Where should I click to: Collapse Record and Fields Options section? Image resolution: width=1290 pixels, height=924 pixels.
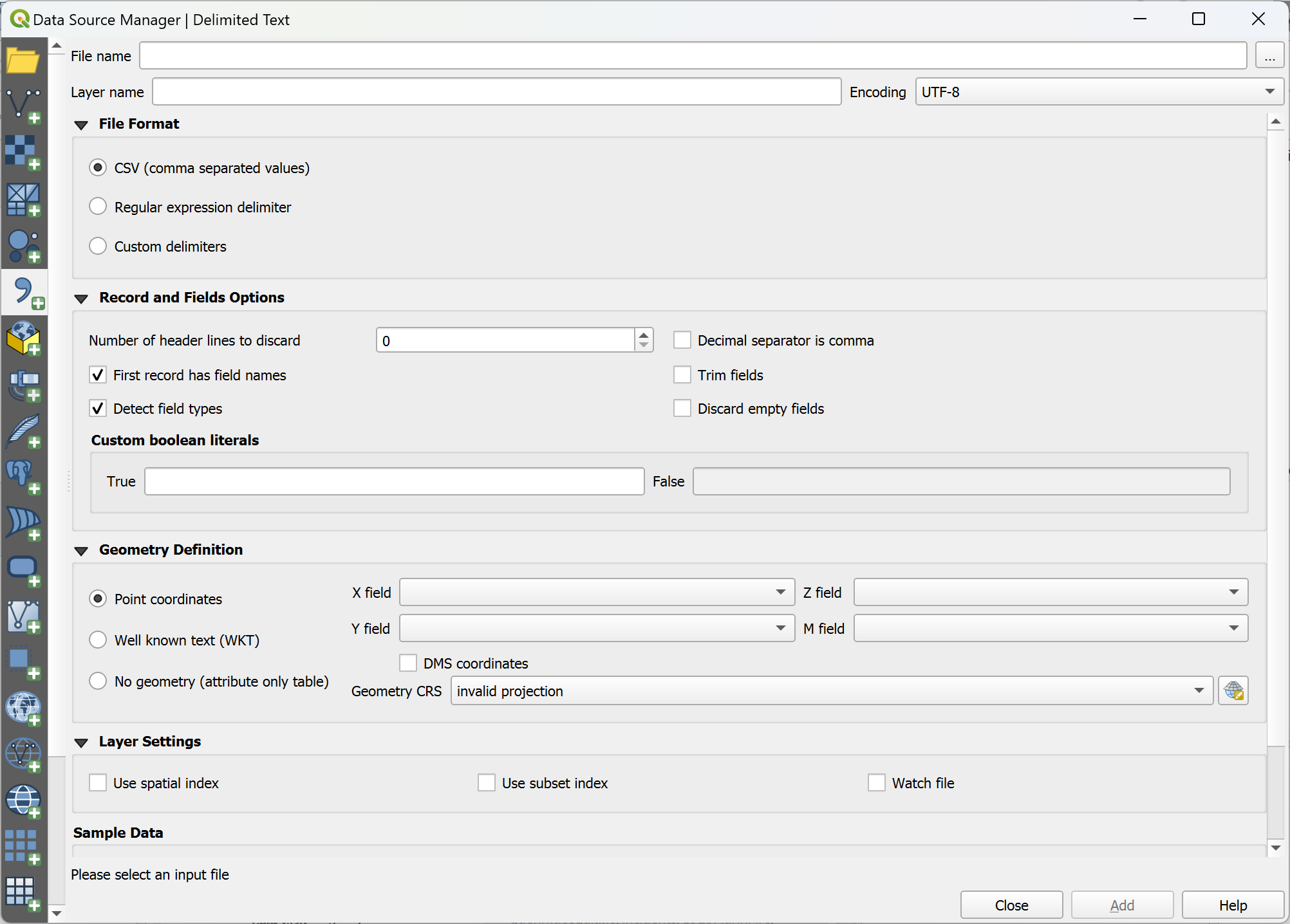tap(81, 299)
